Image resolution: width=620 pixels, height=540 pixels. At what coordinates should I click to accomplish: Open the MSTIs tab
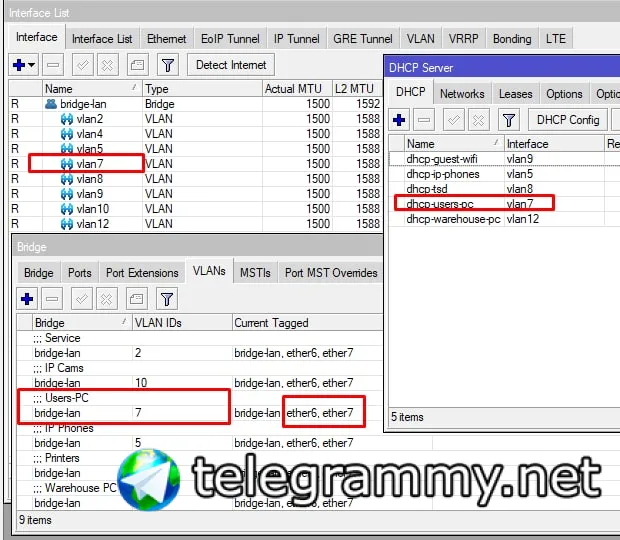tap(255, 273)
